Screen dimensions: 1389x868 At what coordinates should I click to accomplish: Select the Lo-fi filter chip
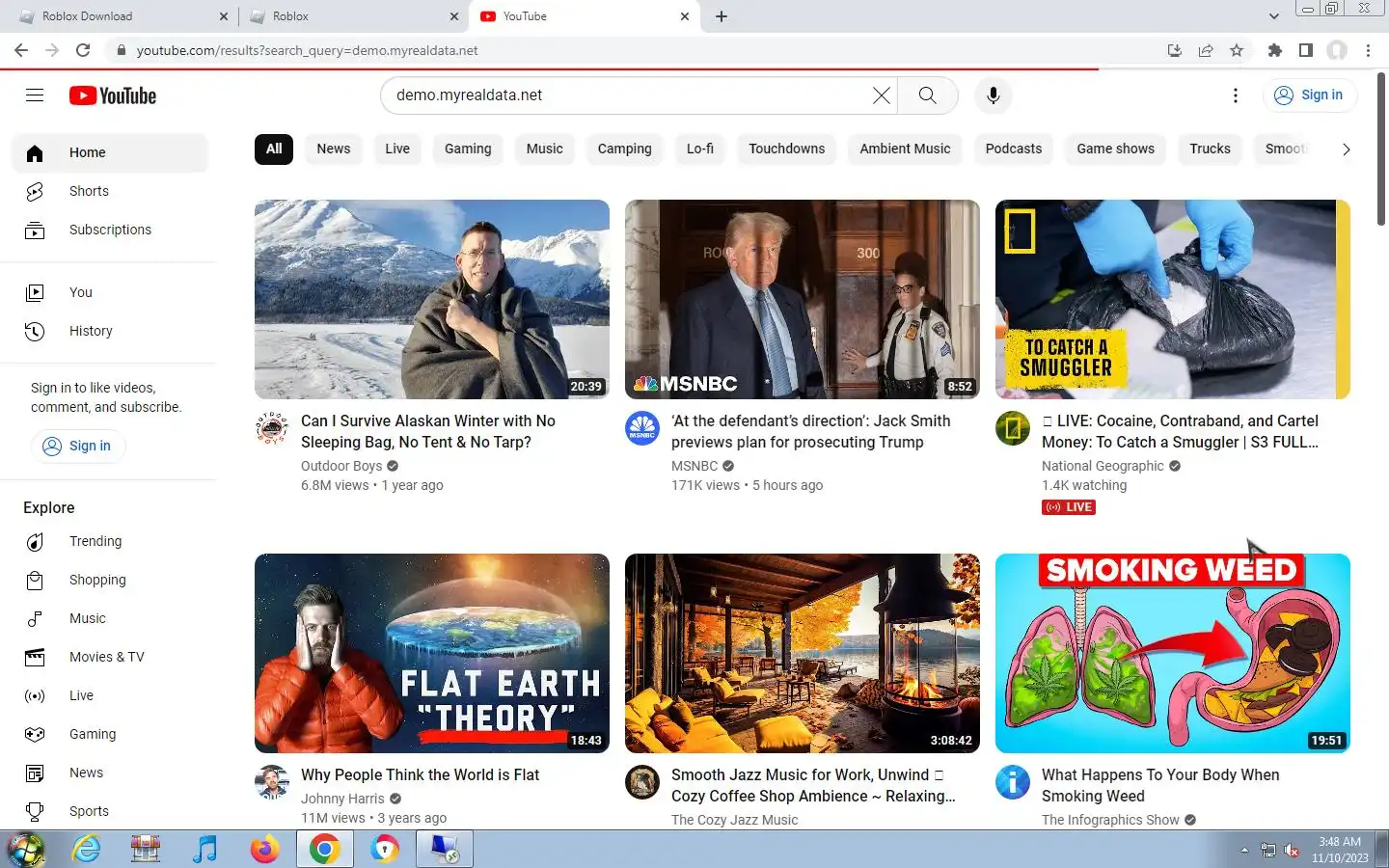pos(700,149)
